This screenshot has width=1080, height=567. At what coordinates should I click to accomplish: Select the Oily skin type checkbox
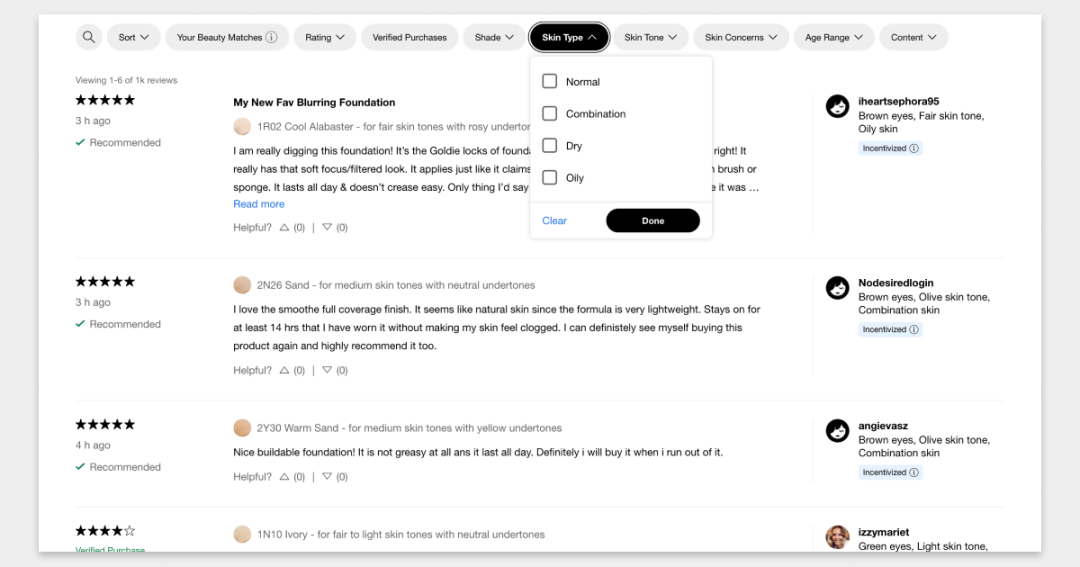coord(550,178)
